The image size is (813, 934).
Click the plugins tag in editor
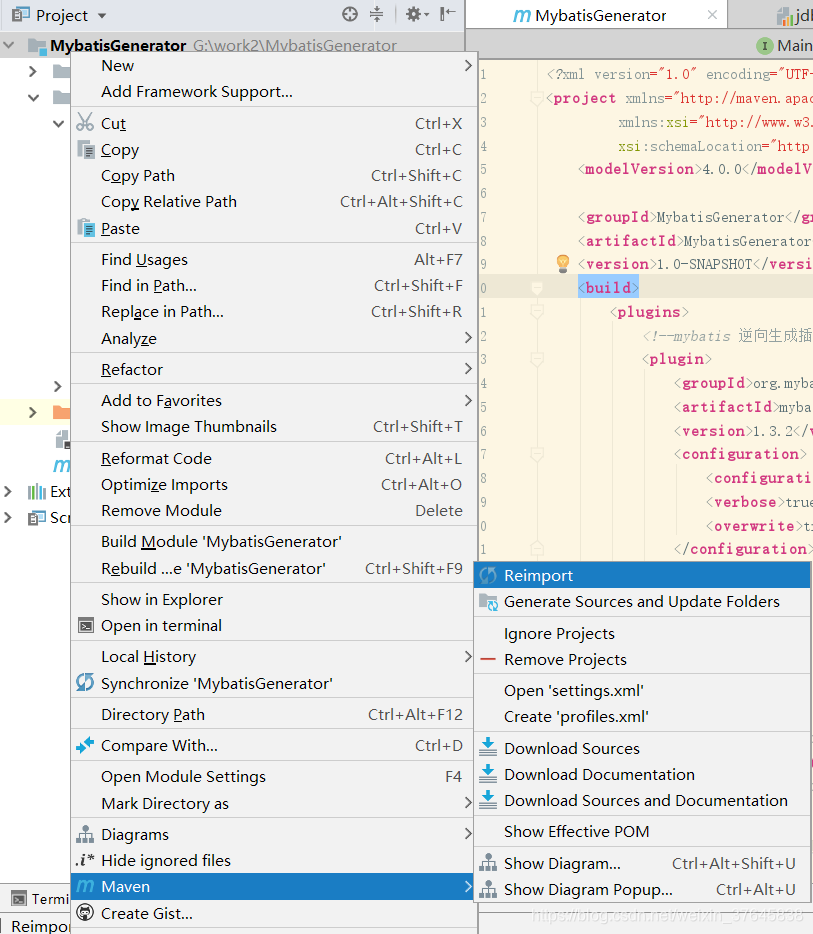[649, 312]
